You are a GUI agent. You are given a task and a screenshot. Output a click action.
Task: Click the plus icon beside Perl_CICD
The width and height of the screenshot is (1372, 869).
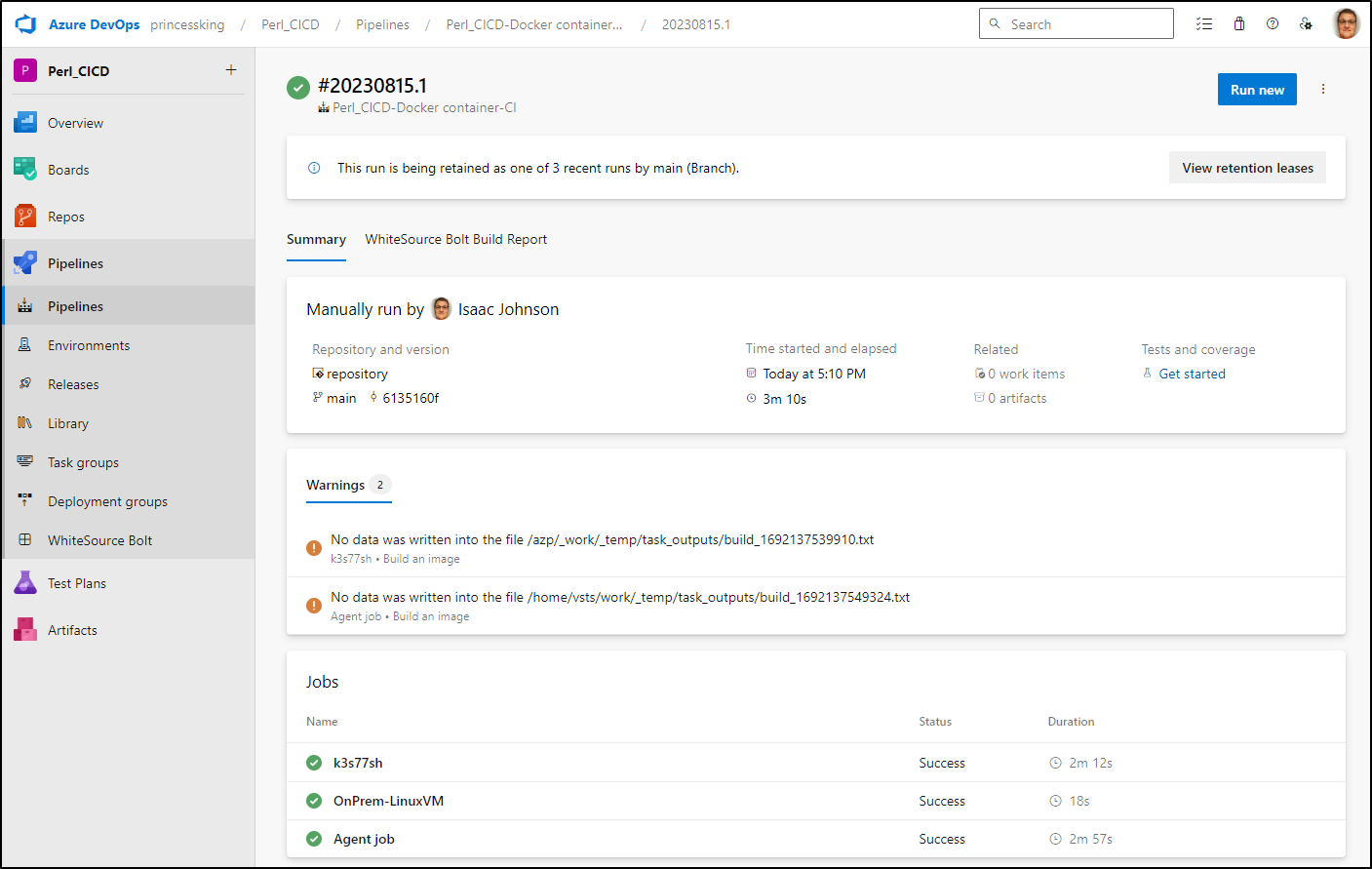click(x=231, y=70)
